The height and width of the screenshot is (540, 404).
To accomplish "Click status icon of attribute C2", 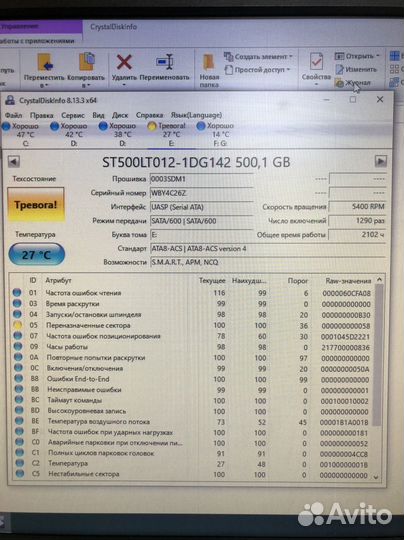I will (20, 464).
